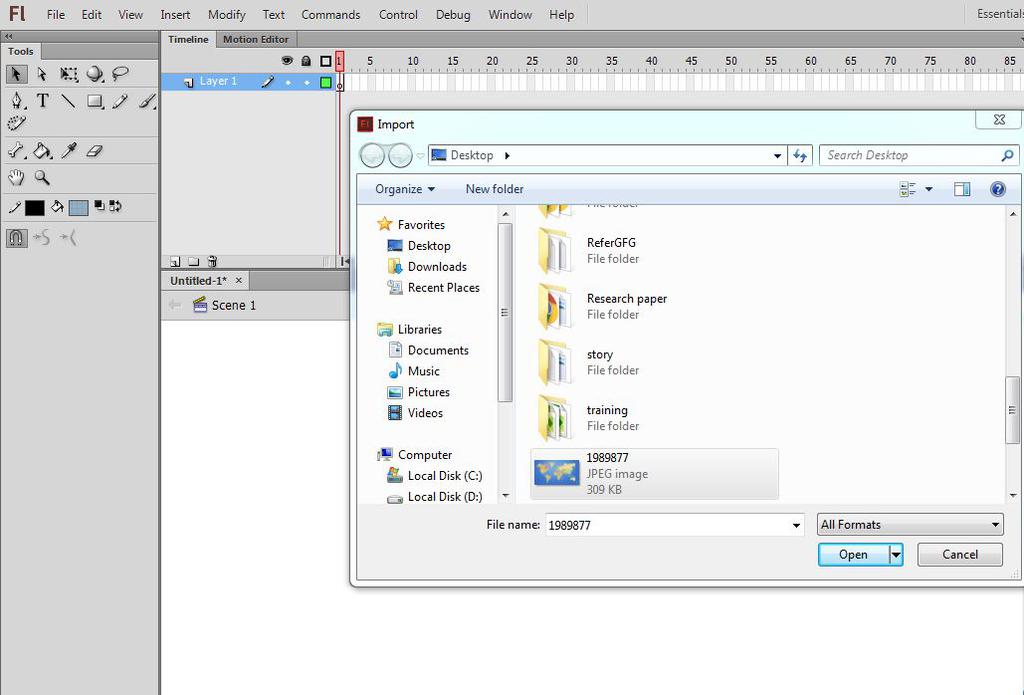Toggle Snap to Objects magnet button
The height and width of the screenshot is (695, 1024).
tap(16, 238)
